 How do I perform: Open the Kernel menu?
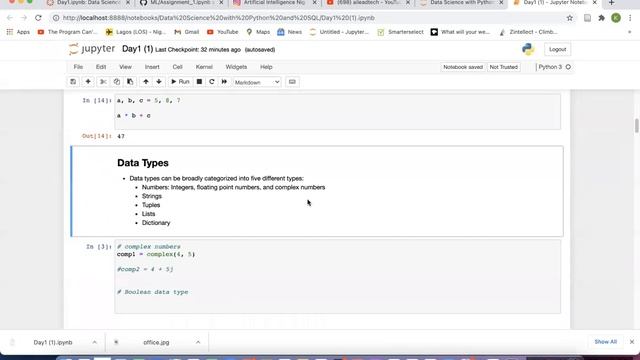click(204, 67)
